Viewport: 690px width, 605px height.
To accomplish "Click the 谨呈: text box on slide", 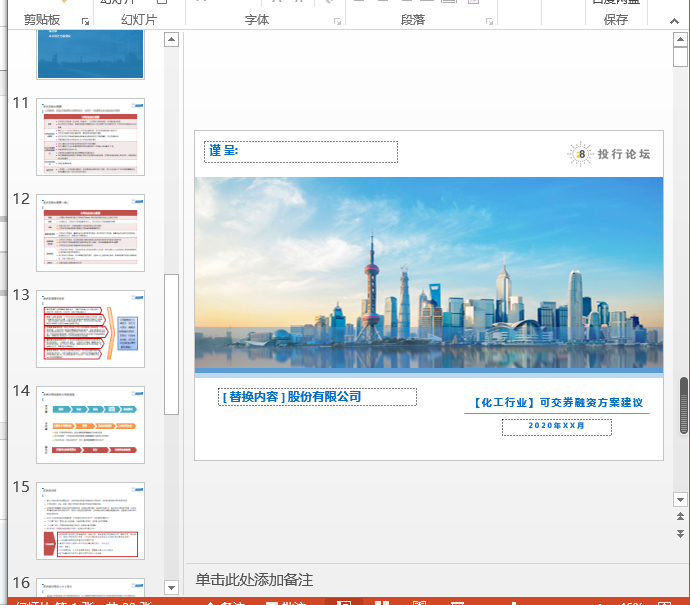I will pyautogui.click(x=301, y=152).
